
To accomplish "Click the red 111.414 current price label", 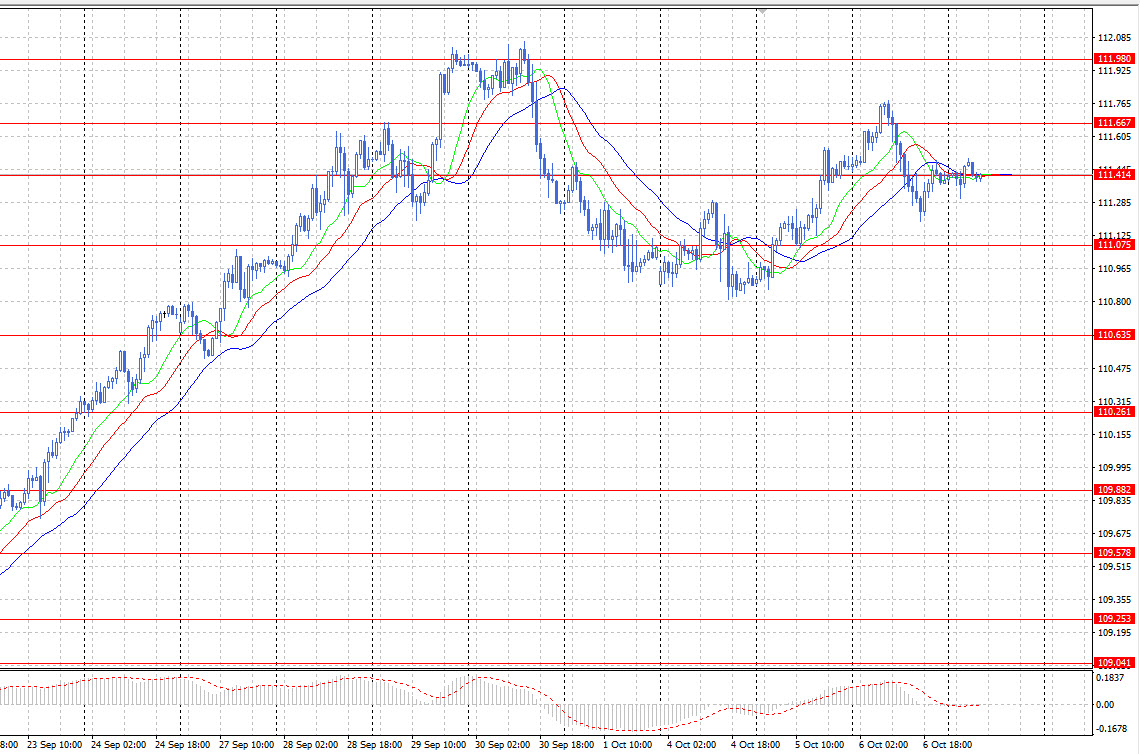I will click(x=1114, y=175).
